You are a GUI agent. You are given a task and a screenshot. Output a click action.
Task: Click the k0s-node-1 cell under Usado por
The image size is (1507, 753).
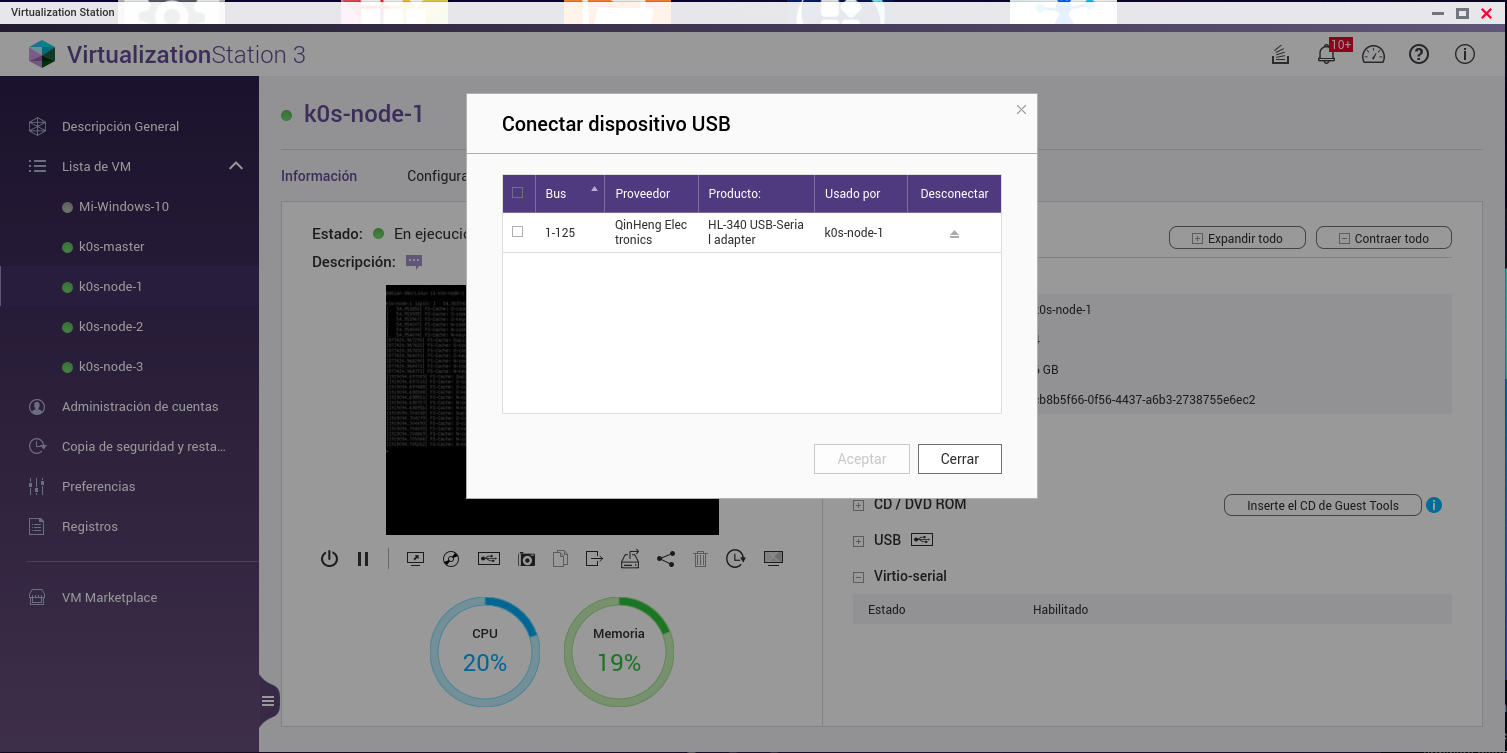(854, 233)
